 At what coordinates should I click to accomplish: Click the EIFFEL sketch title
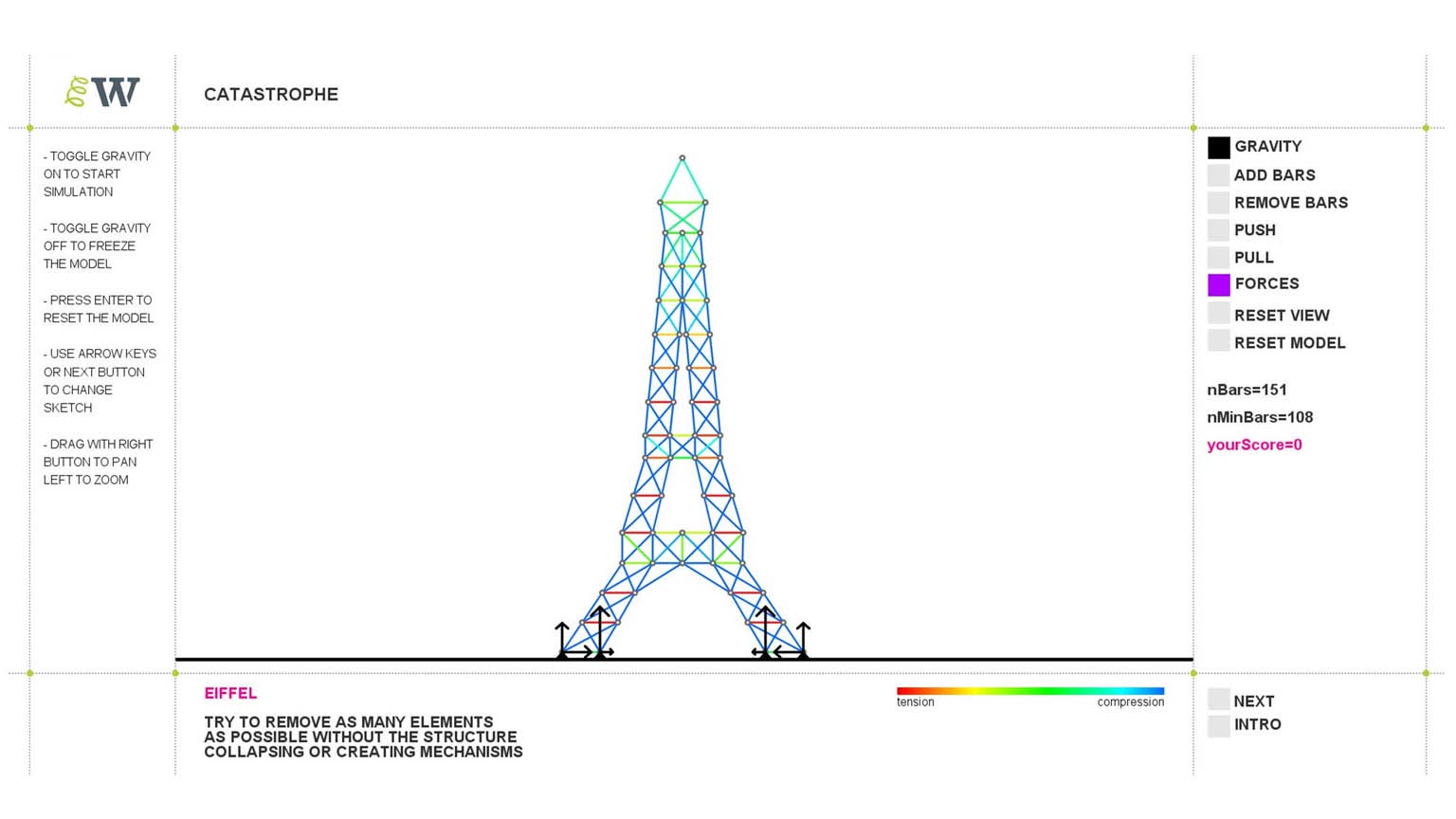click(230, 694)
